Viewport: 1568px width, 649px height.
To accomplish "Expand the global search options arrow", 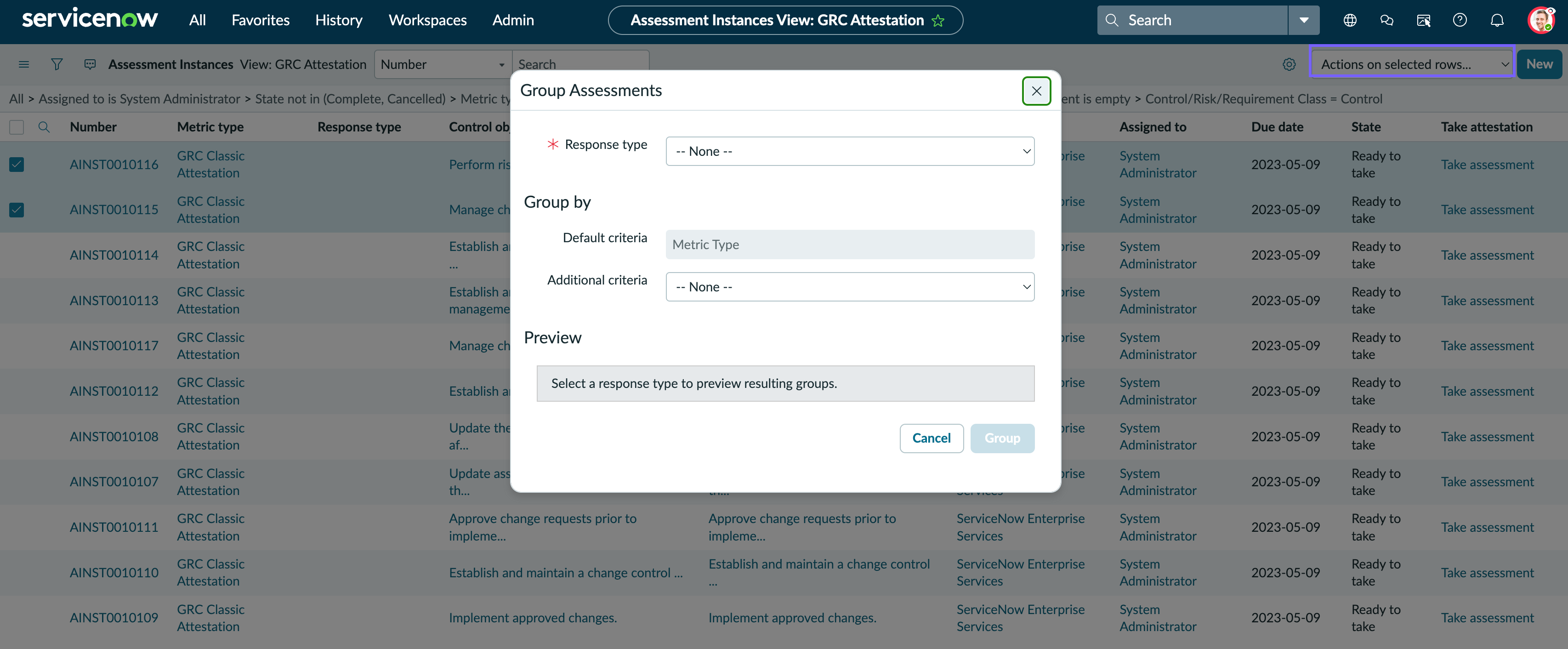I will click(1304, 20).
